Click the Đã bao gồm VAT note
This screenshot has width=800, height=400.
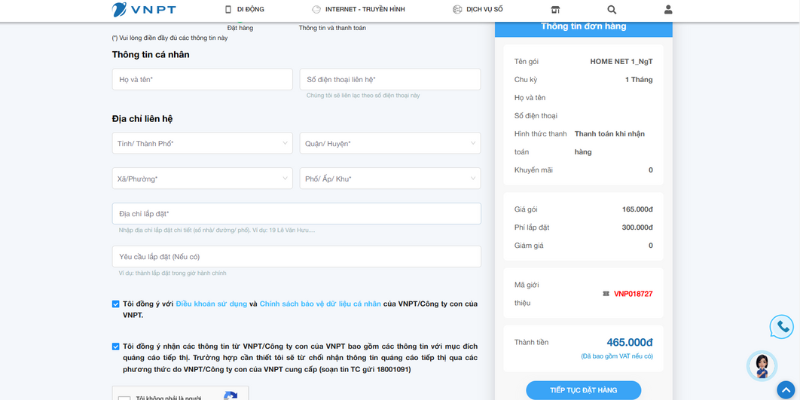pyautogui.click(x=617, y=356)
